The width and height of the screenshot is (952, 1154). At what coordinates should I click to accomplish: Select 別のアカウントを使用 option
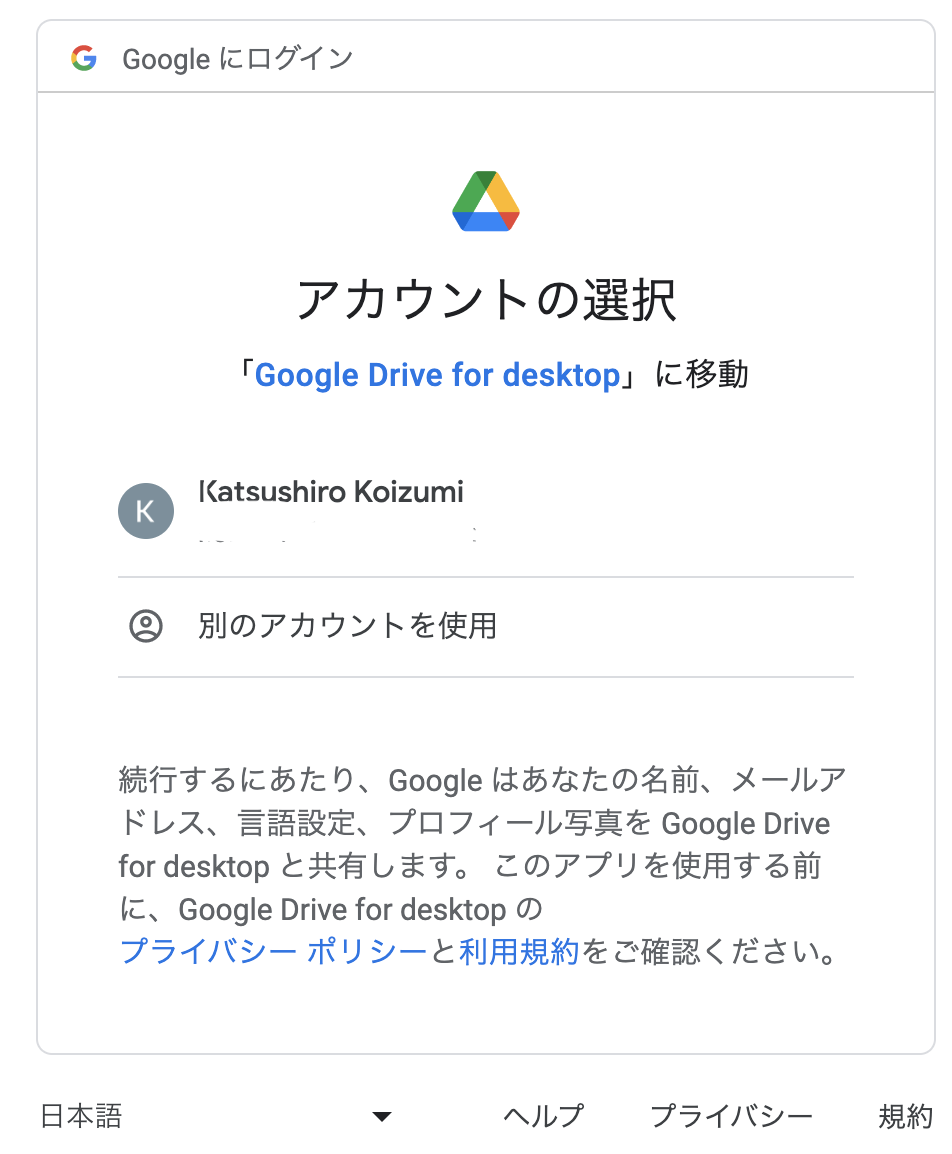coord(486,626)
